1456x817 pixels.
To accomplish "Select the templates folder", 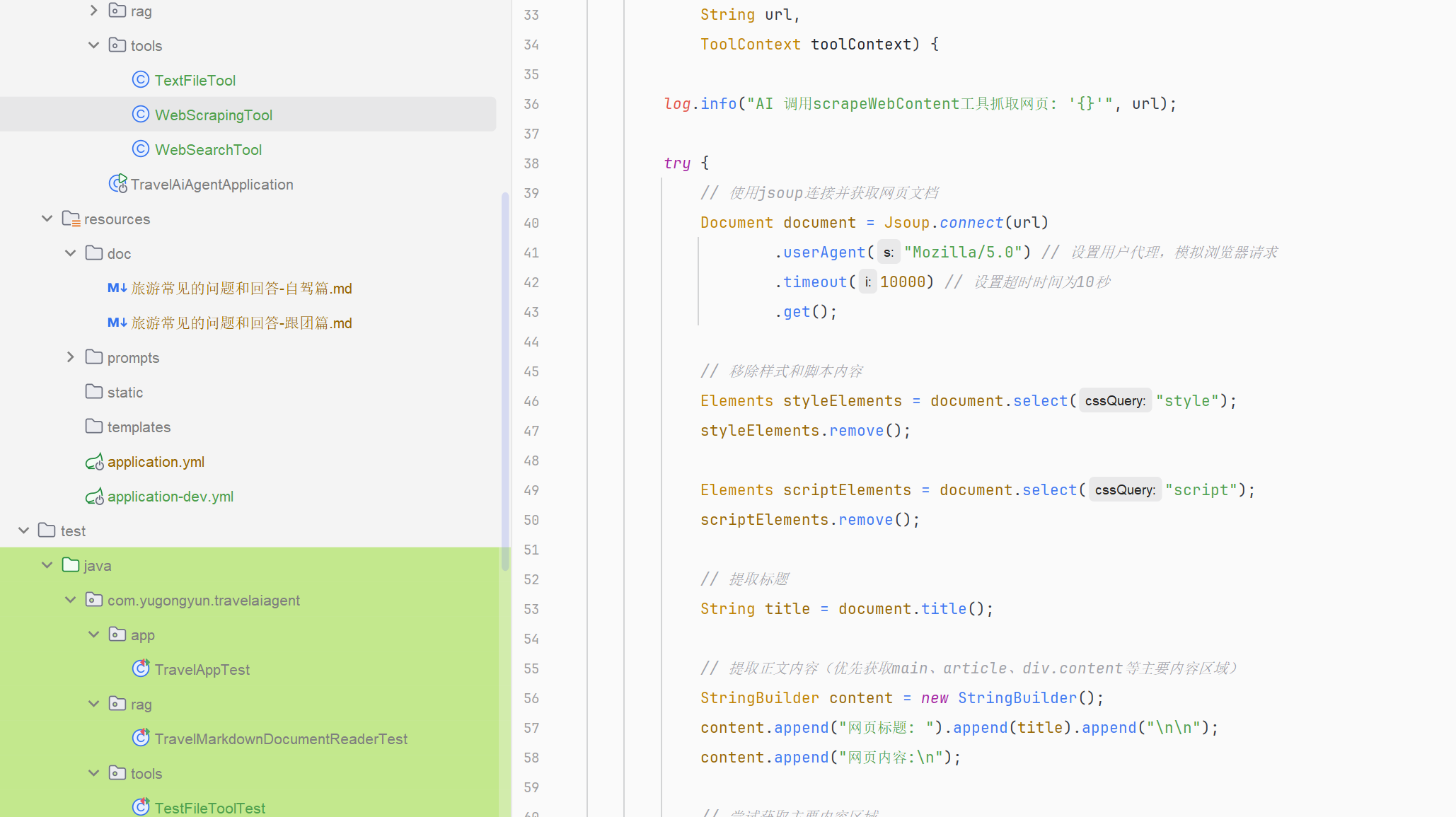I will point(138,427).
